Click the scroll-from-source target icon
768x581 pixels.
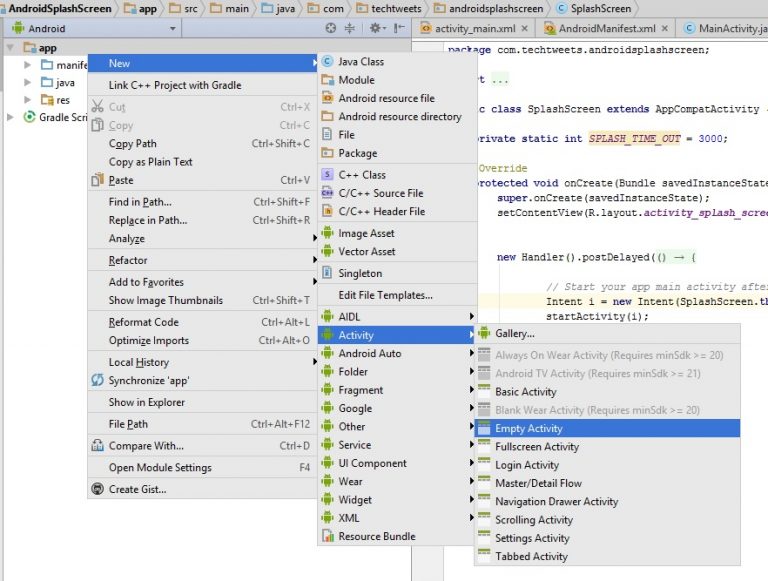(x=331, y=29)
